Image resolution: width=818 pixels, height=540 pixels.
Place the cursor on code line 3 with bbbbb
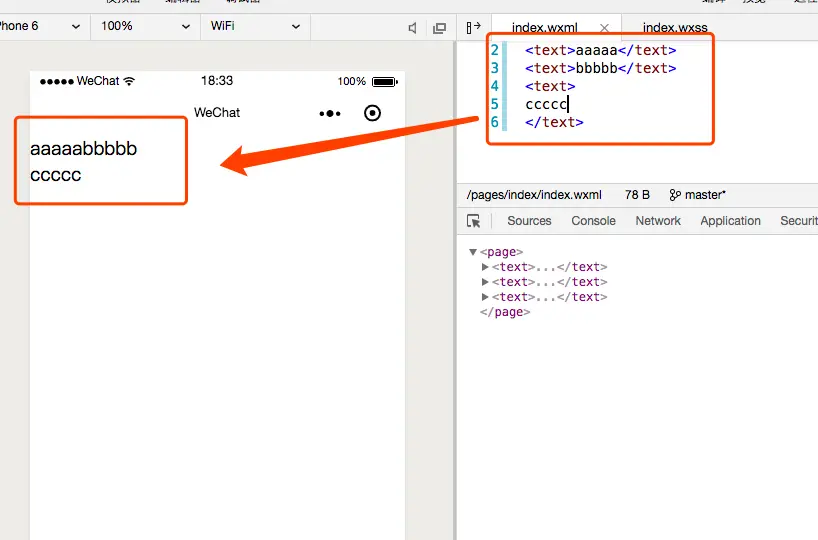pos(600,68)
